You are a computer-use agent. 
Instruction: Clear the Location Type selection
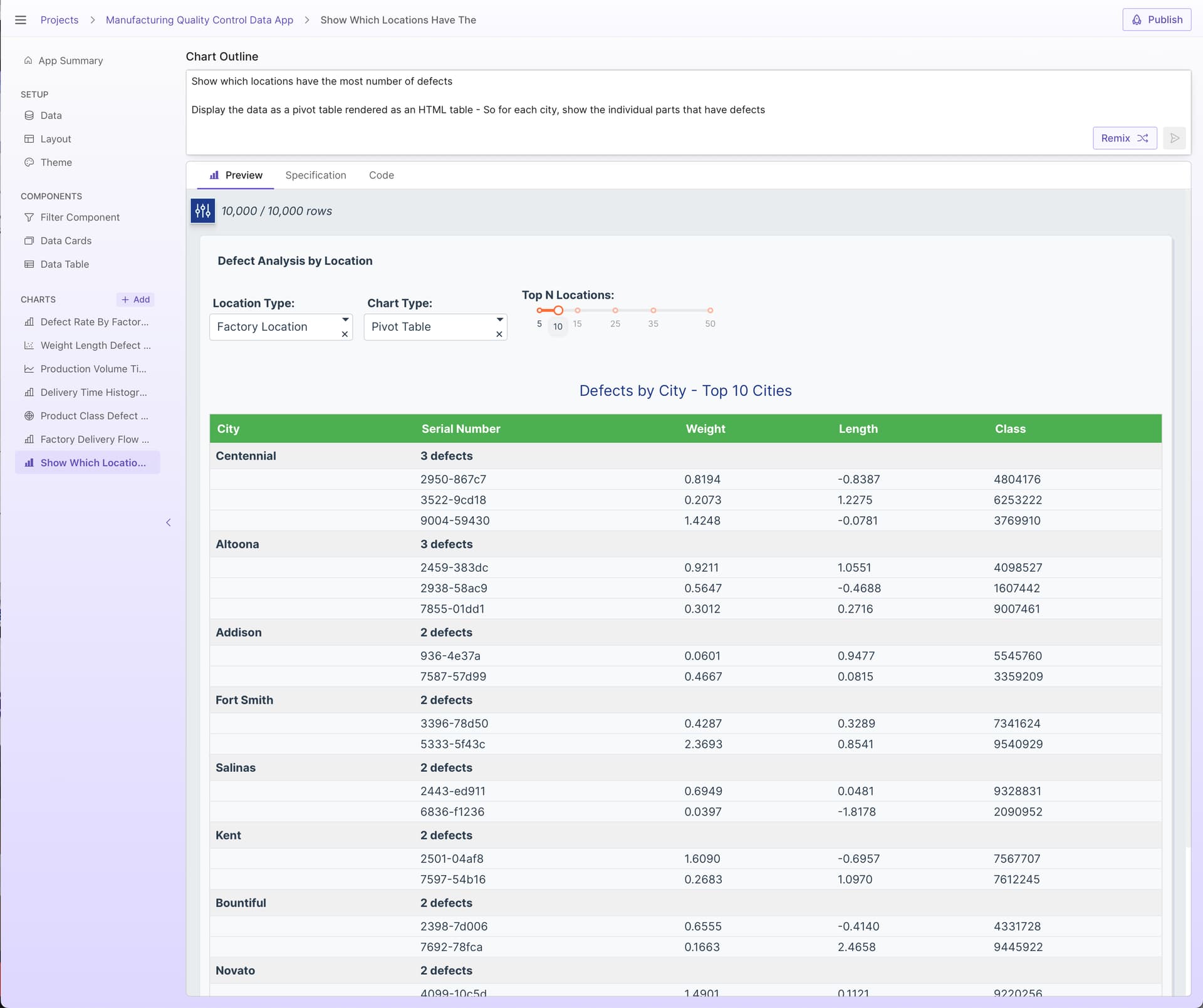pyautogui.click(x=345, y=335)
